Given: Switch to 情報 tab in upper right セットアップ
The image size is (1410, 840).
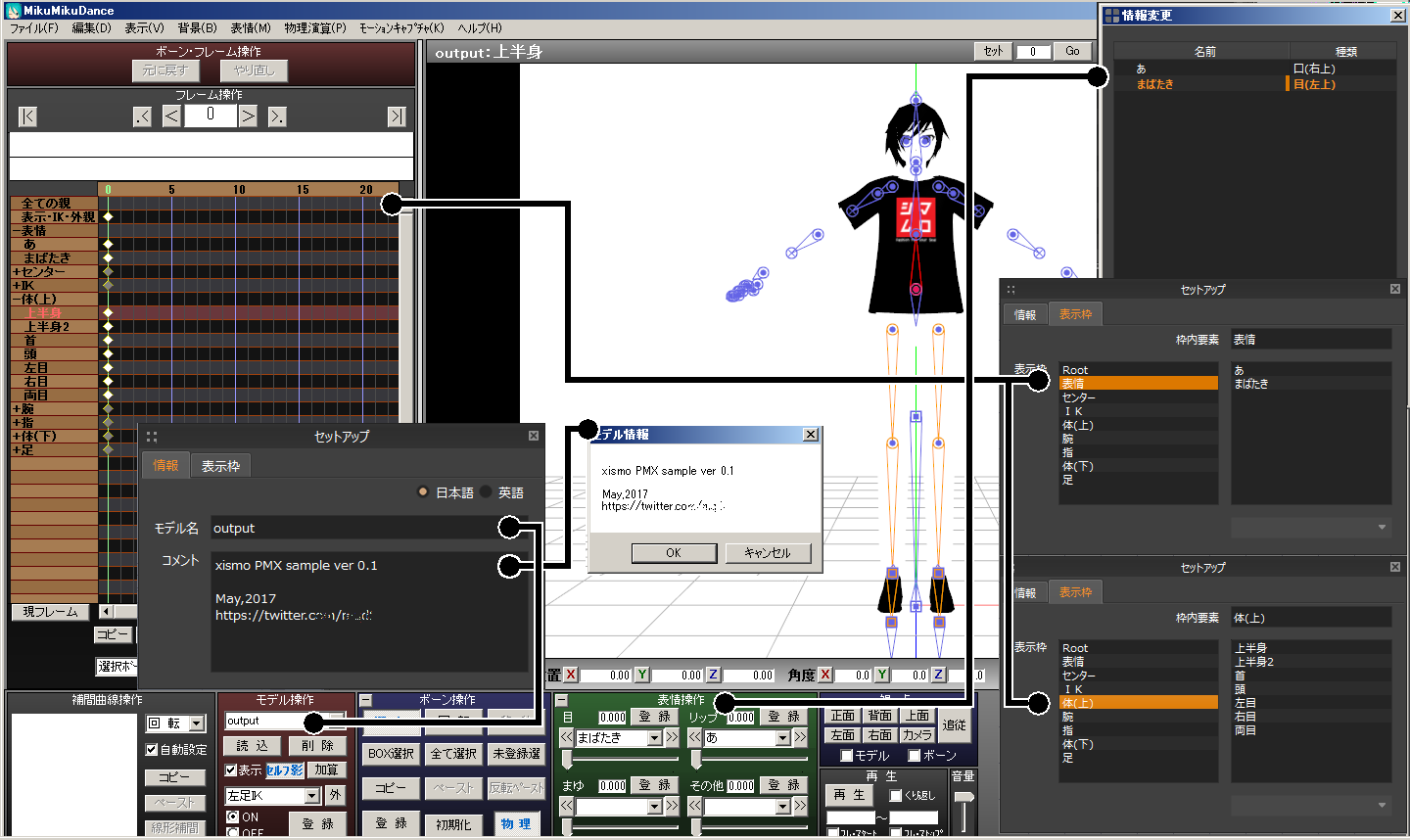Looking at the screenshot, I should pos(1025,314).
